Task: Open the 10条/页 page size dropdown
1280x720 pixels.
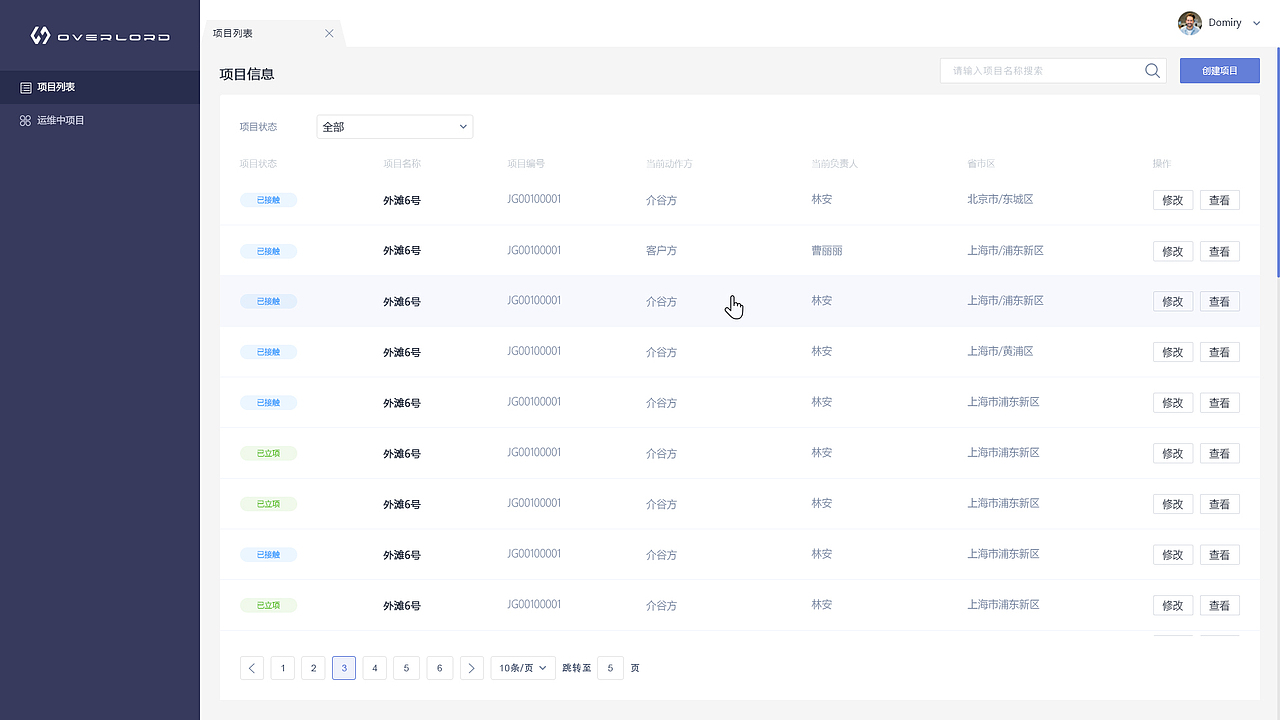Action: point(522,667)
